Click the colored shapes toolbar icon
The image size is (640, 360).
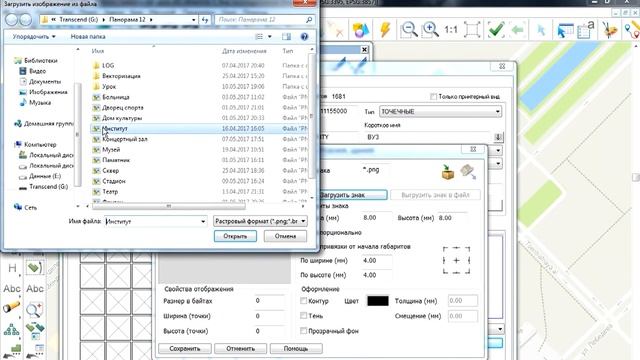[361, 30]
